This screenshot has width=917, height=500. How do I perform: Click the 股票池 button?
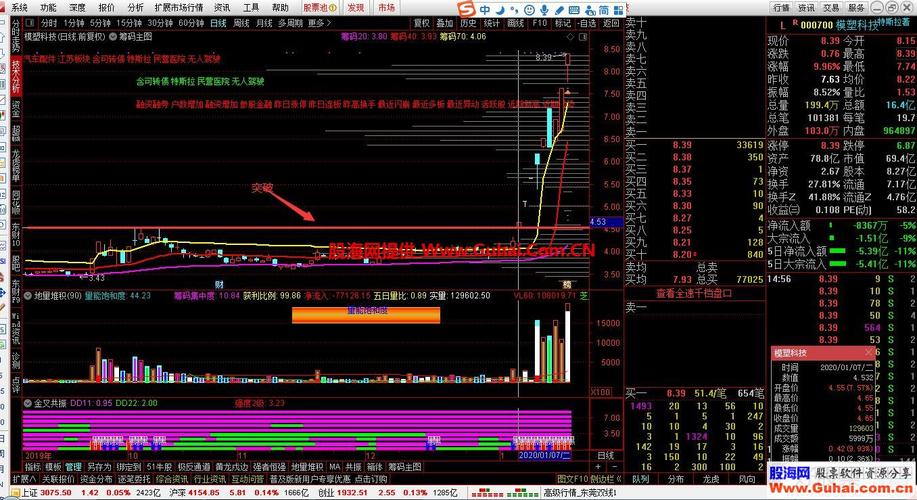tap(319, 8)
